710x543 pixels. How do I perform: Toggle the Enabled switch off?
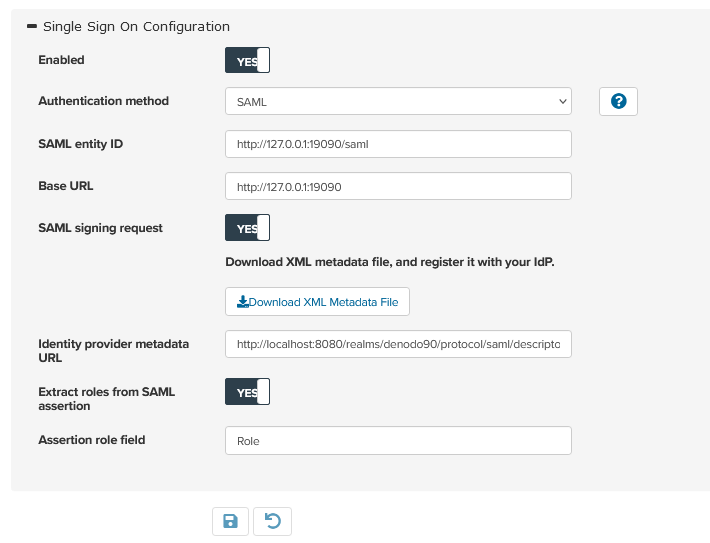[247, 60]
